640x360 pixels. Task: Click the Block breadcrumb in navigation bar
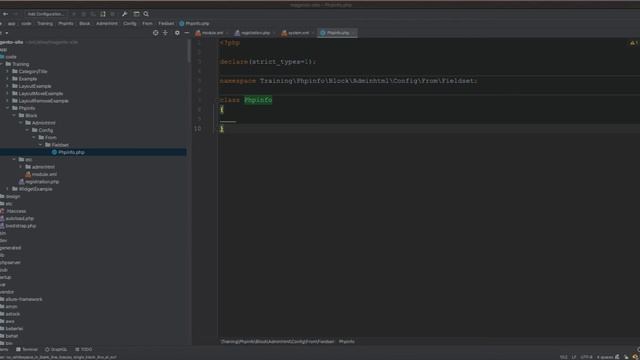coord(84,24)
